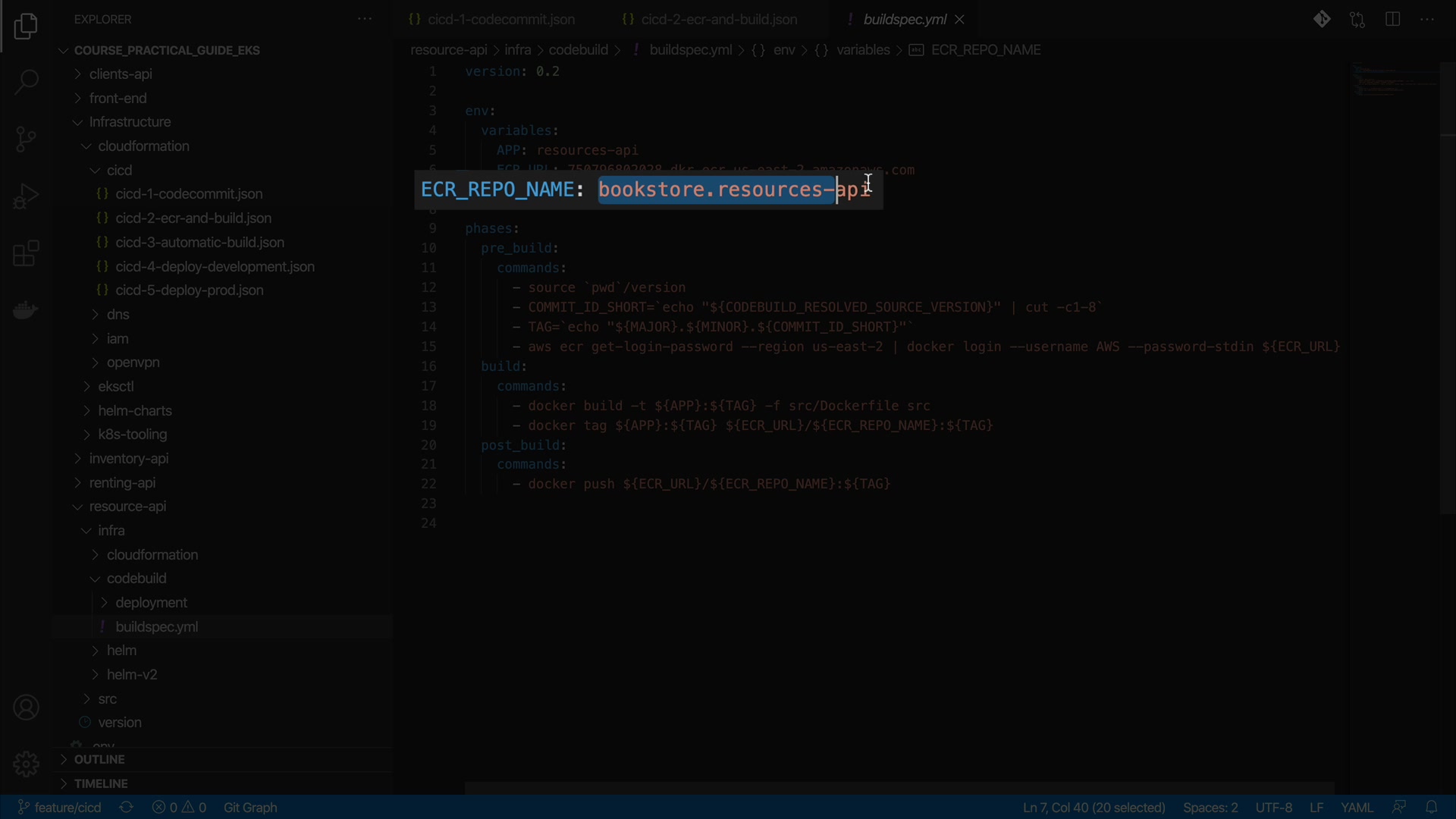The height and width of the screenshot is (819, 1456).
Task: Click the Split Editor Right icon
Action: tap(1392, 20)
